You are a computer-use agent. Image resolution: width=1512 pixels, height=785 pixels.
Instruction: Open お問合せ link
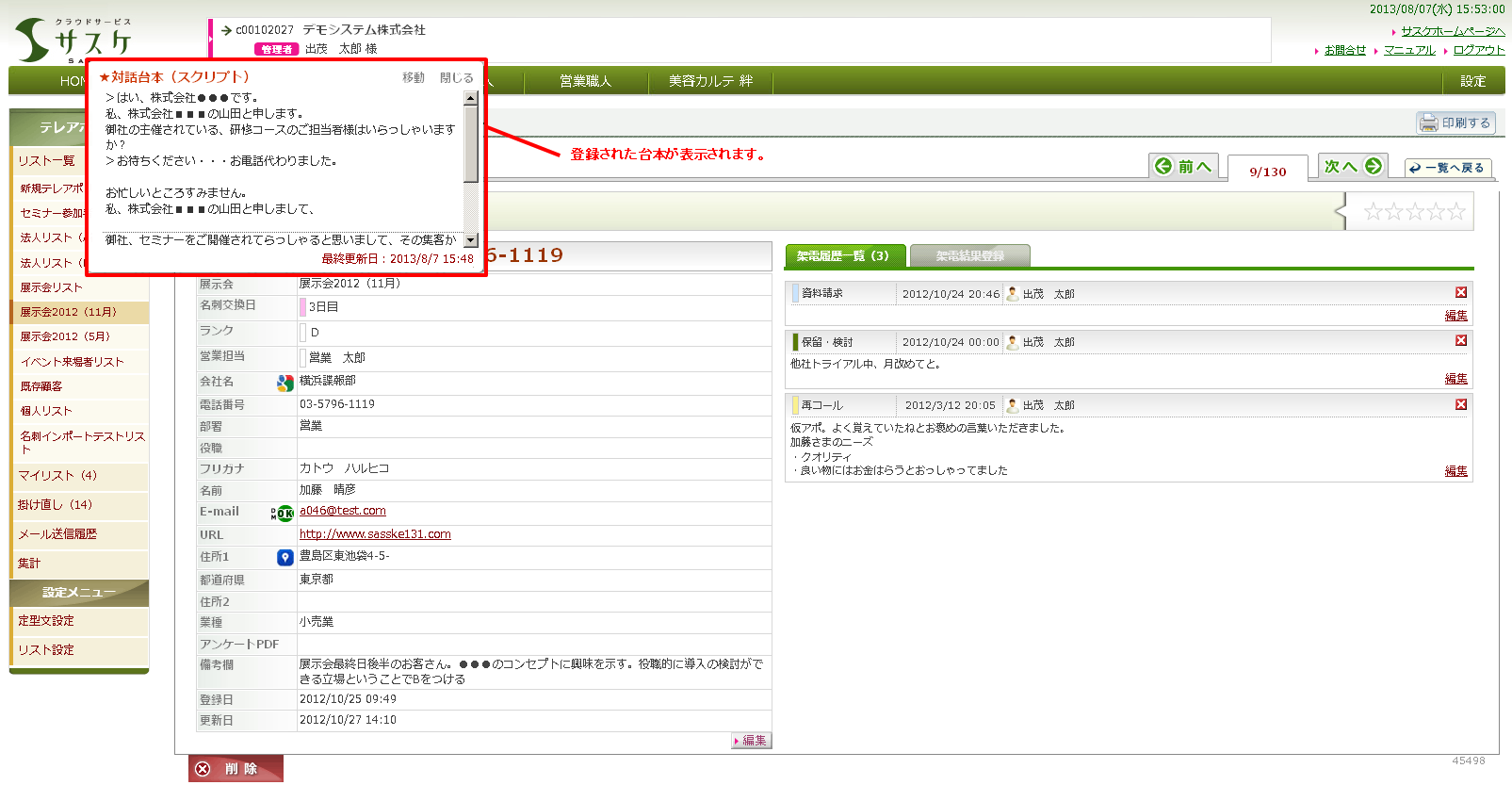click(1345, 50)
